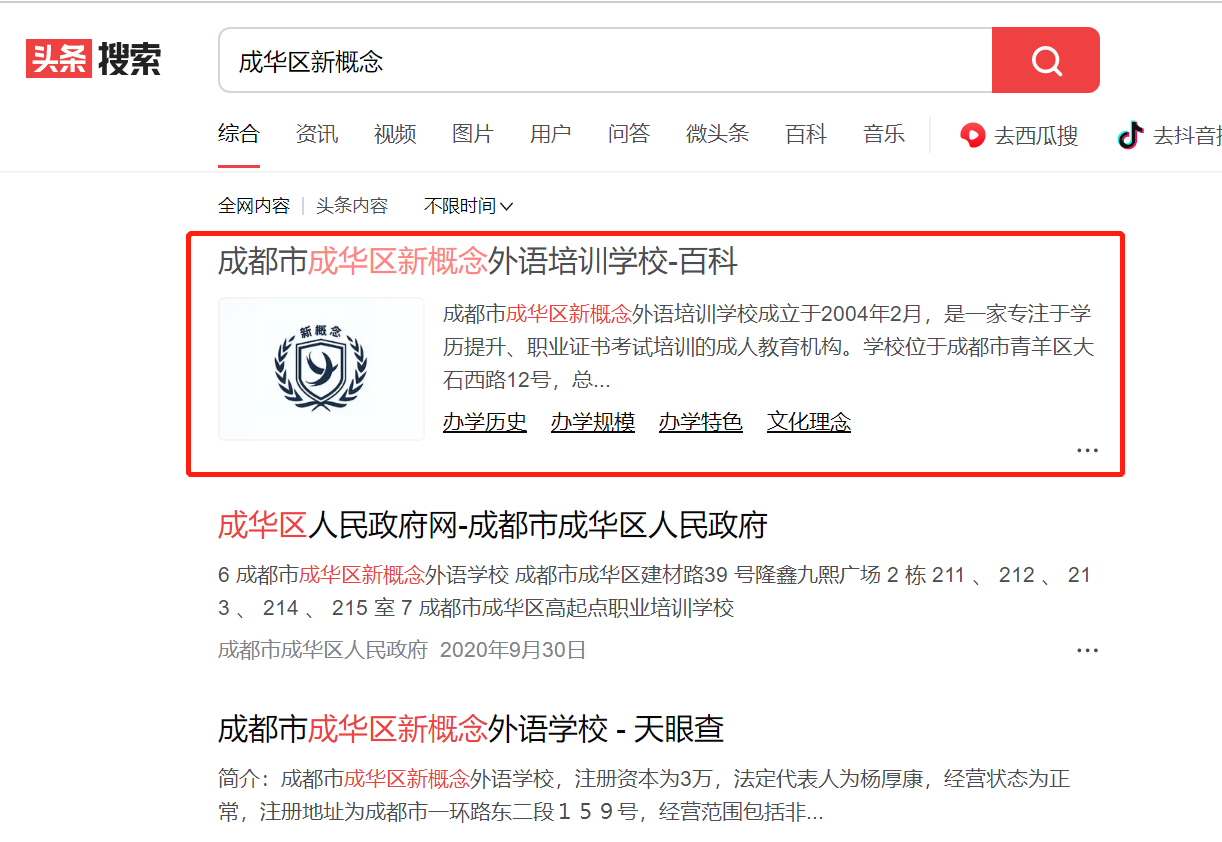
Task: Open the 办学特色 section link
Action: [x=701, y=422]
